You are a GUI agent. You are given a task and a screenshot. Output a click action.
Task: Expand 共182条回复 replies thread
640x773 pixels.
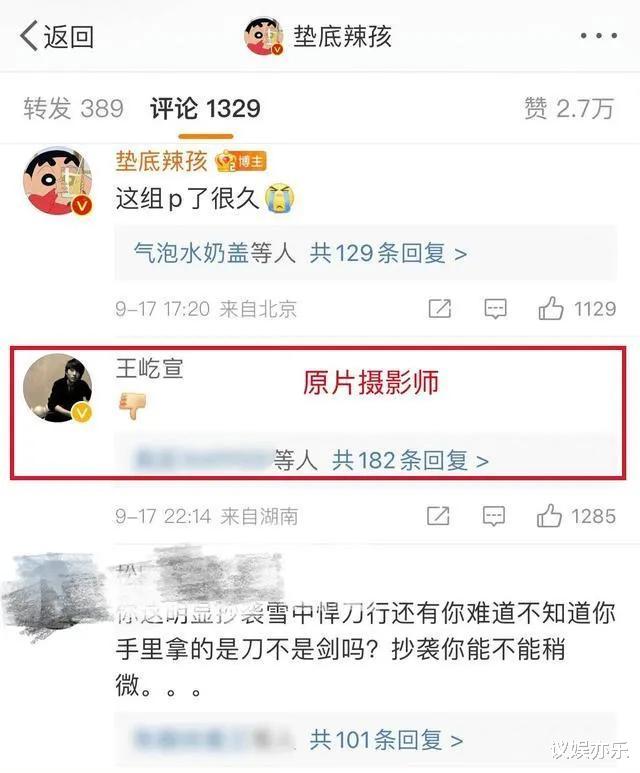410,461
